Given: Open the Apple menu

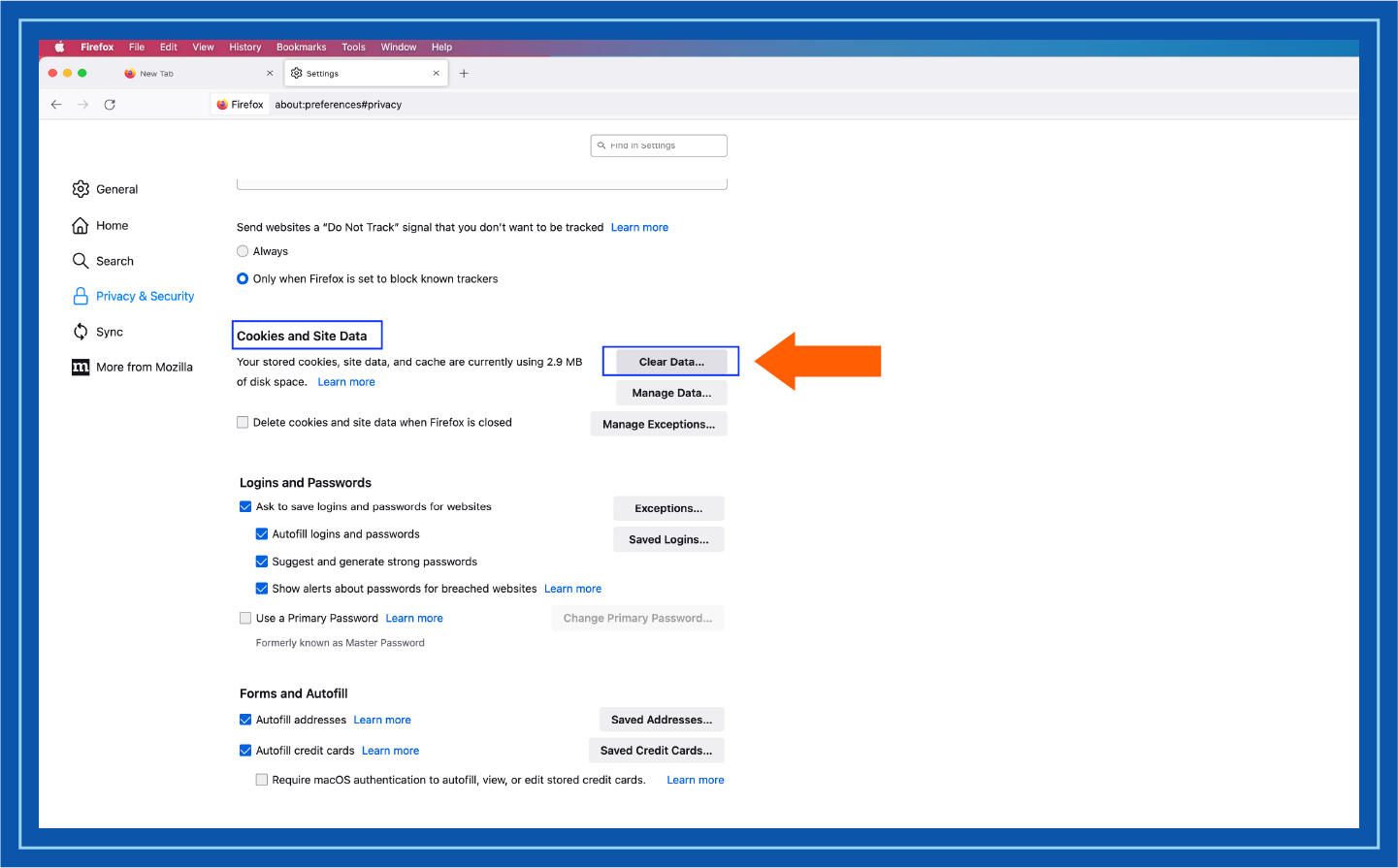Looking at the screenshot, I should [x=58, y=47].
